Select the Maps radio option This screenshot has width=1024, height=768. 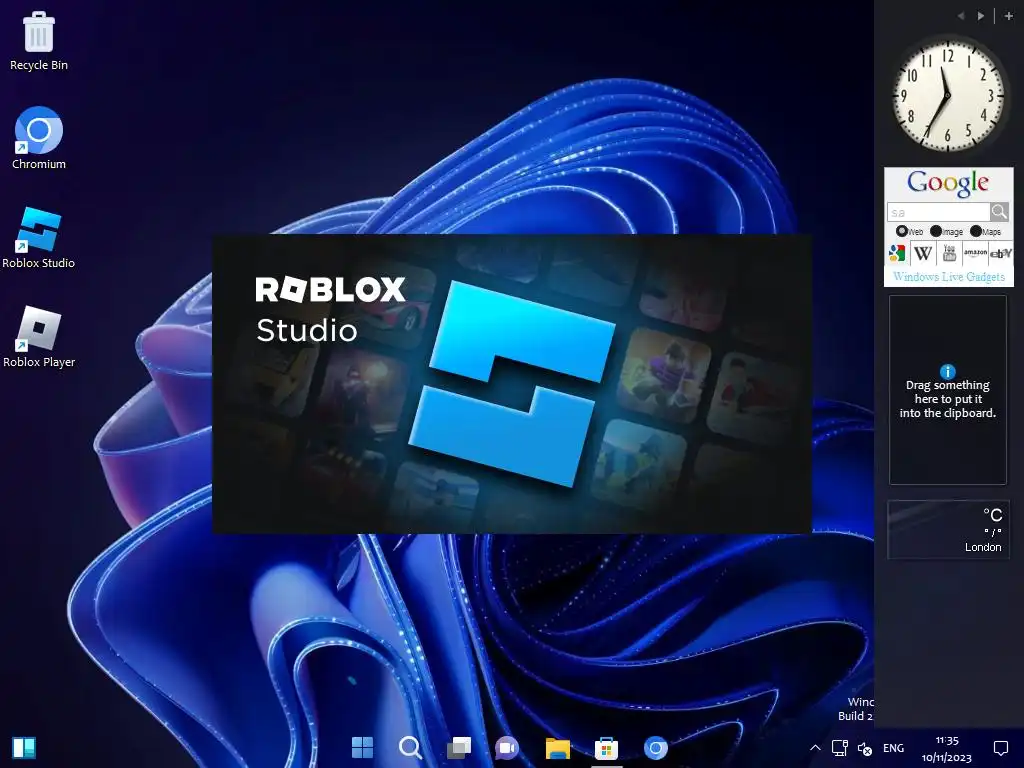pos(976,231)
